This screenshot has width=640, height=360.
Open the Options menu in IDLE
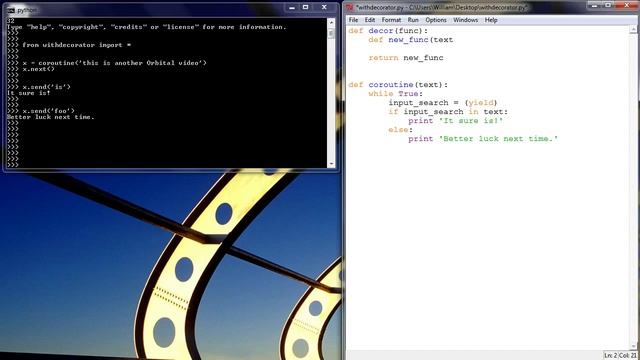(436, 20)
